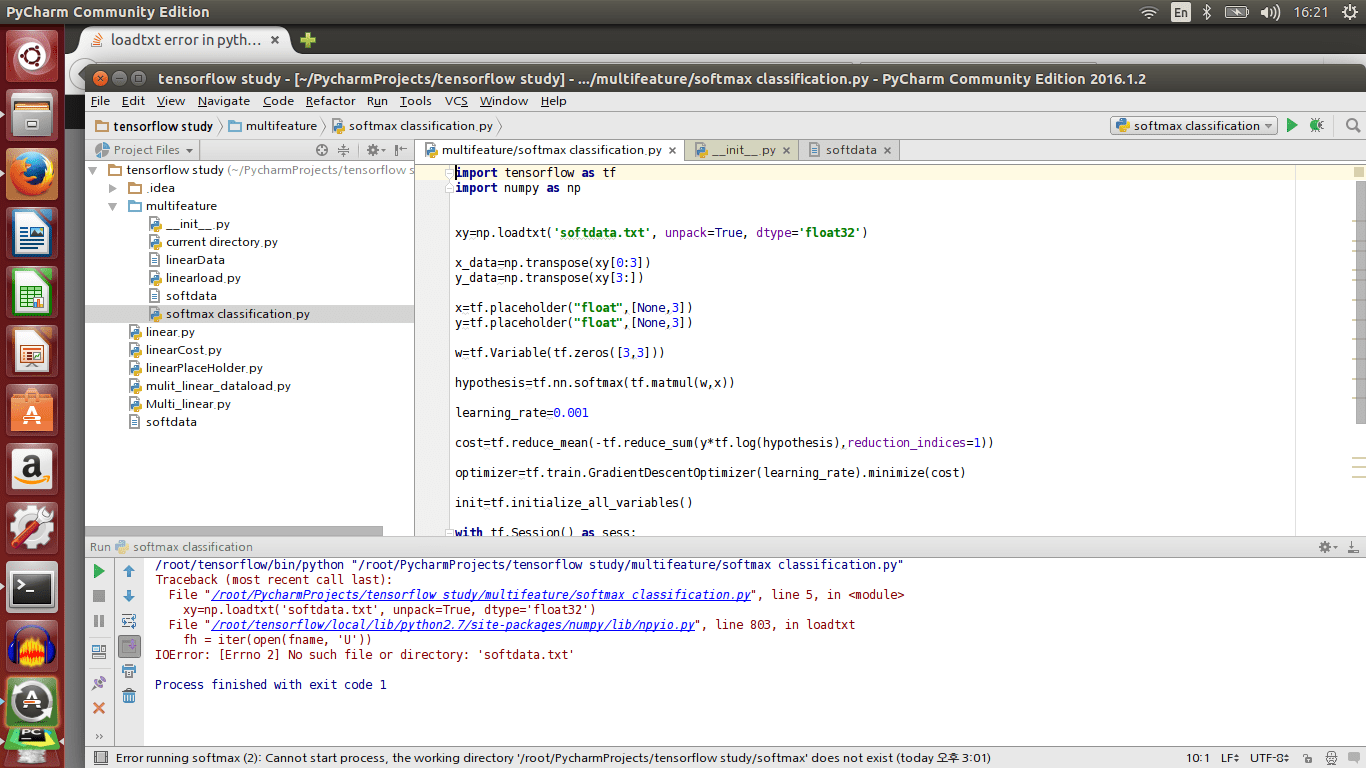Open Project panel settings gear menu
The width and height of the screenshot is (1366, 768).
(373, 149)
